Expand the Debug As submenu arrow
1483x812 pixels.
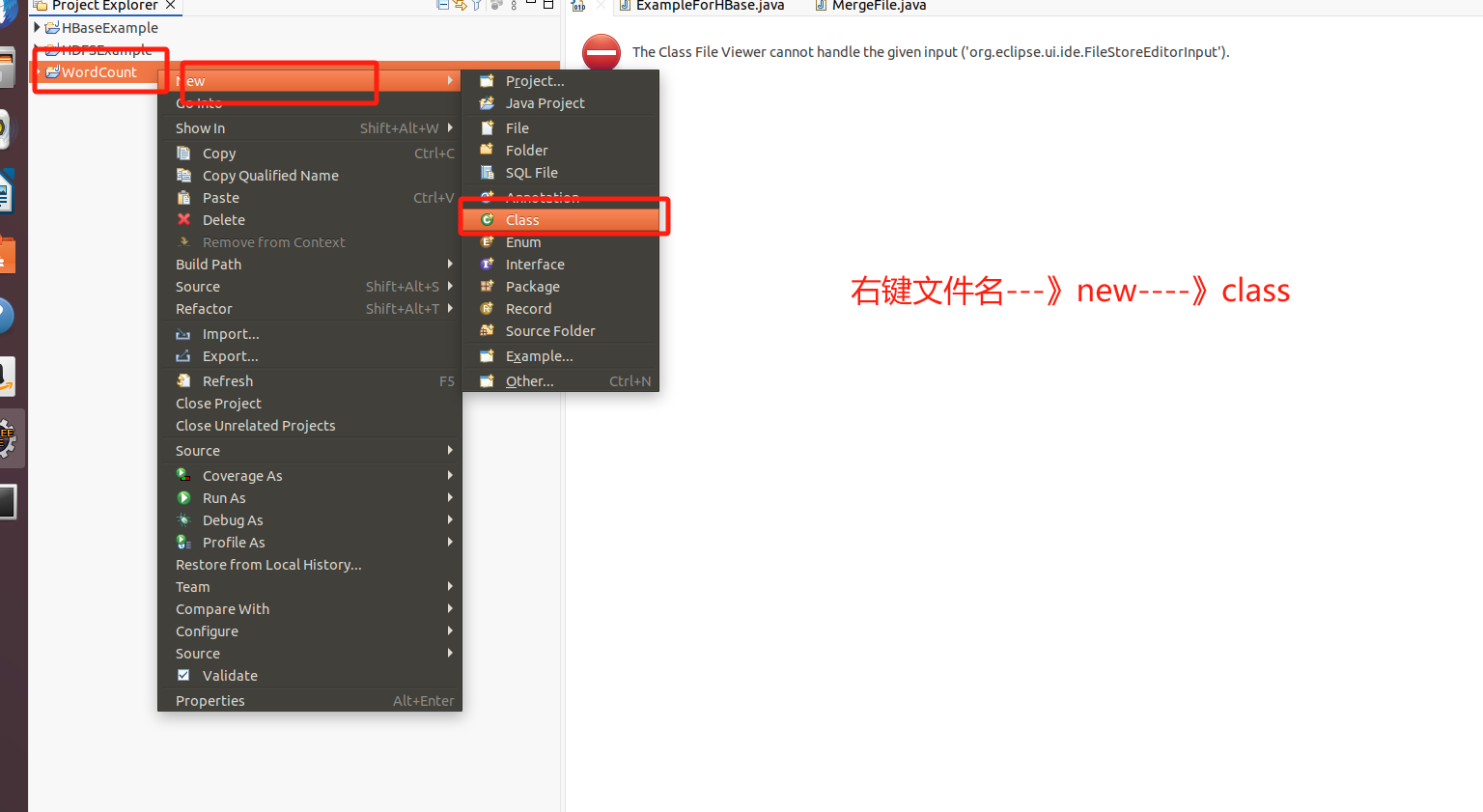(x=450, y=519)
